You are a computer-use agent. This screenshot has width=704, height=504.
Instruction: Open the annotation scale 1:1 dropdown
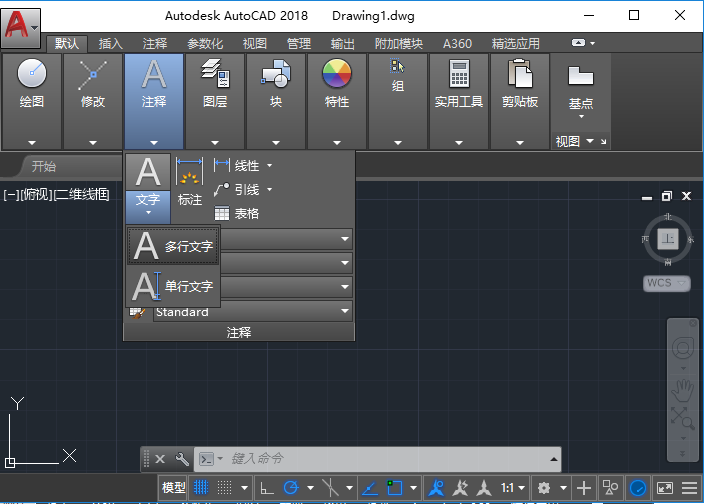[513, 487]
